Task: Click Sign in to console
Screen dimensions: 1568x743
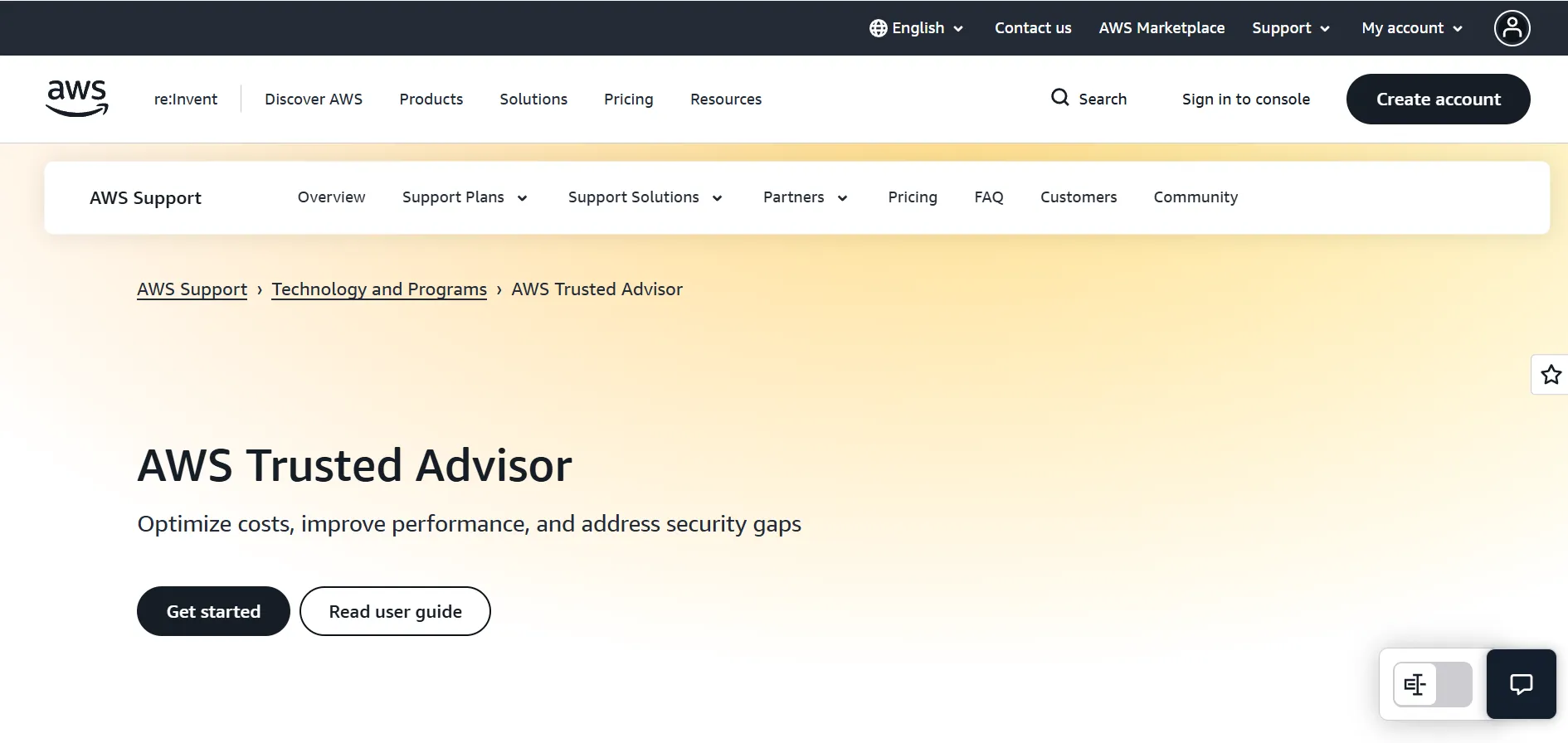Action: [x=1246, y=99]
